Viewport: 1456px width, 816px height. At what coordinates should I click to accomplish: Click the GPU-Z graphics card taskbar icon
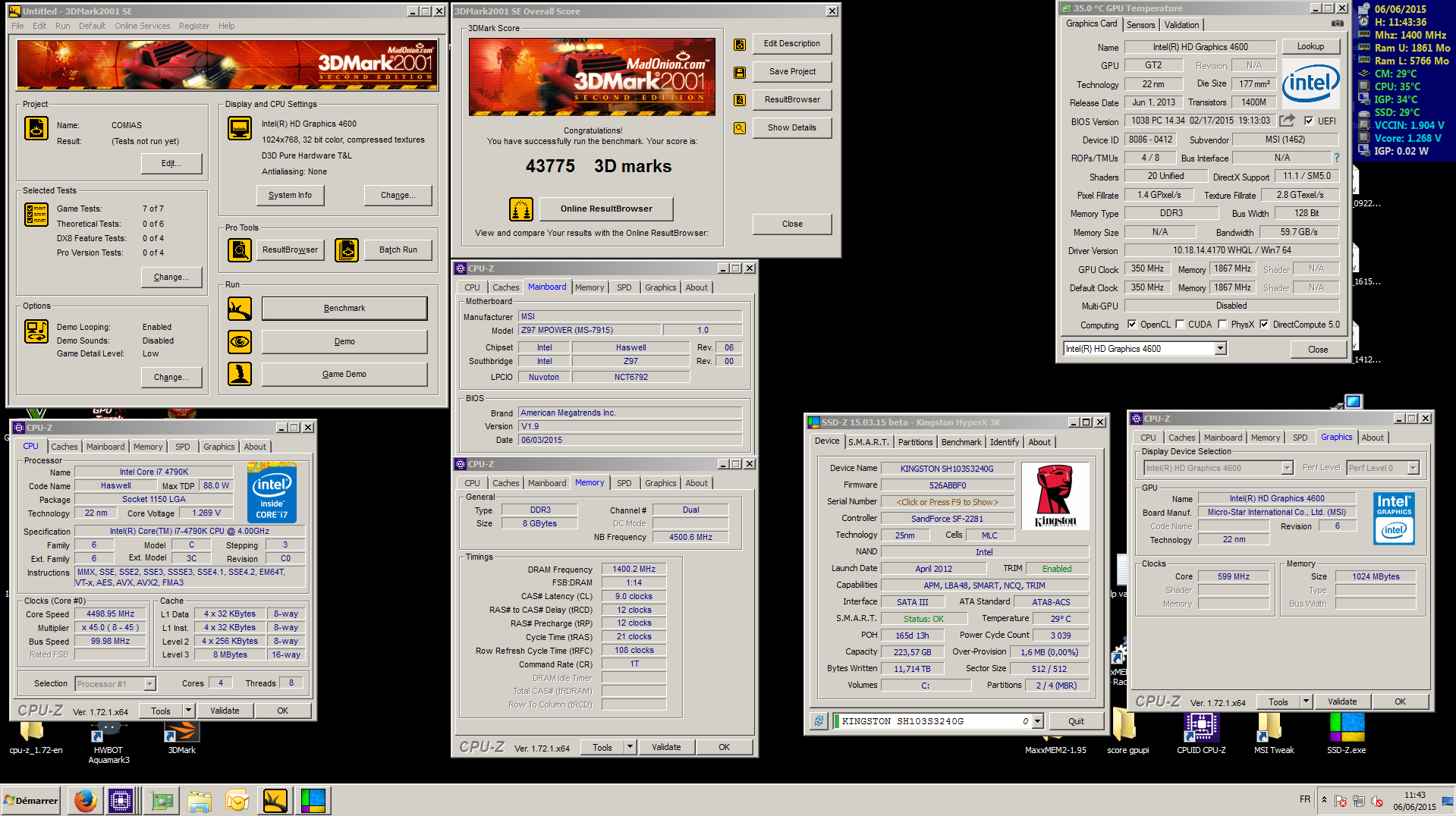(x=162, y=800)
